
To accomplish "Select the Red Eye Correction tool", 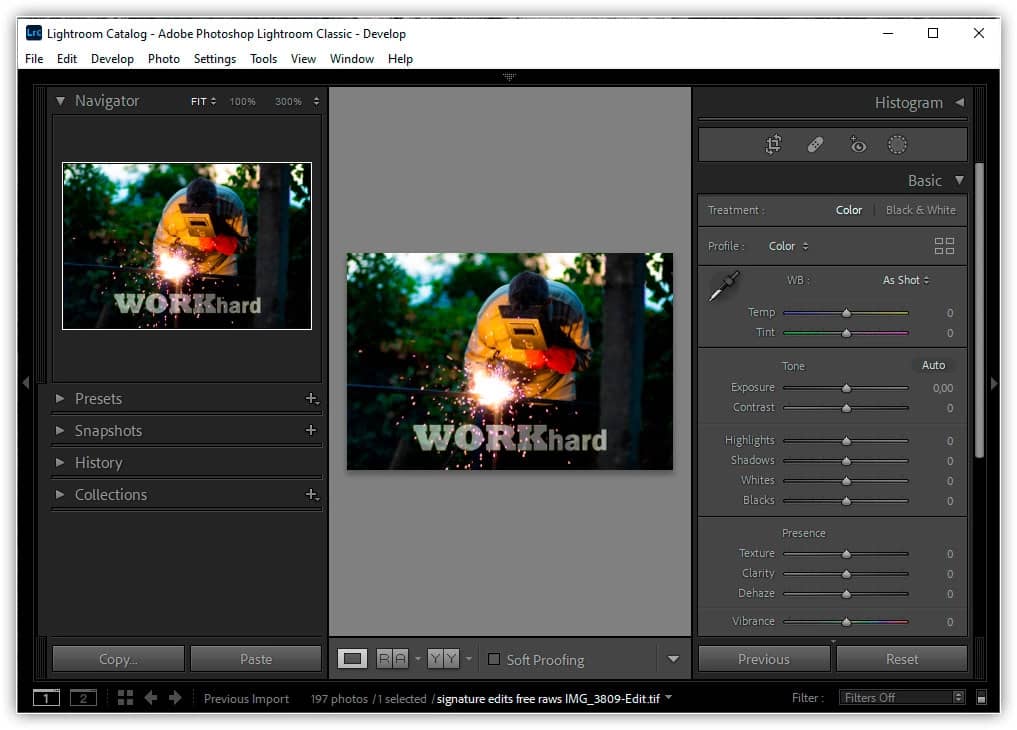I will (x=857, y=144).
